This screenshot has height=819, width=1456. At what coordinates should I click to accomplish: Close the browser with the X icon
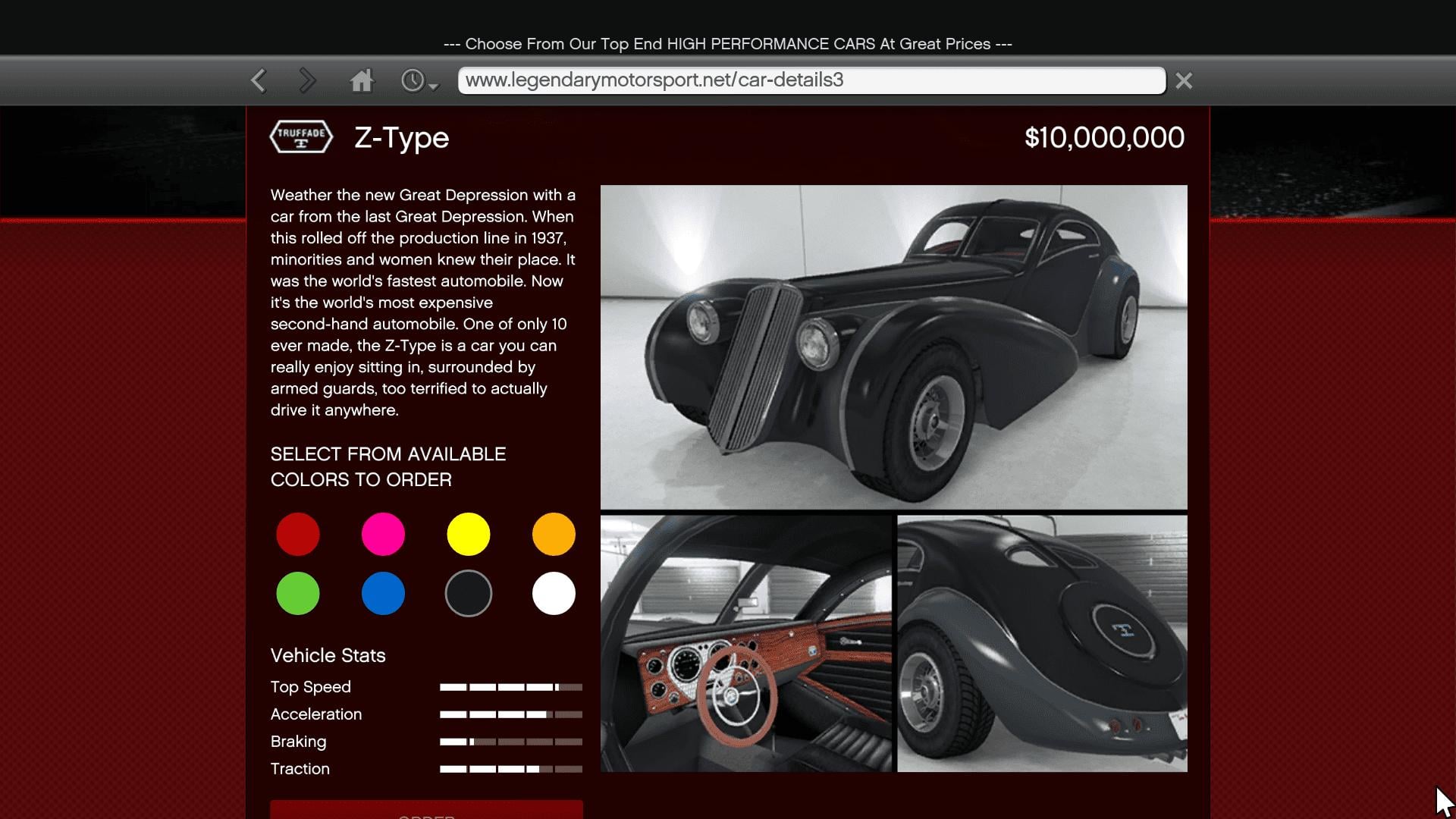click(1183, 80)
